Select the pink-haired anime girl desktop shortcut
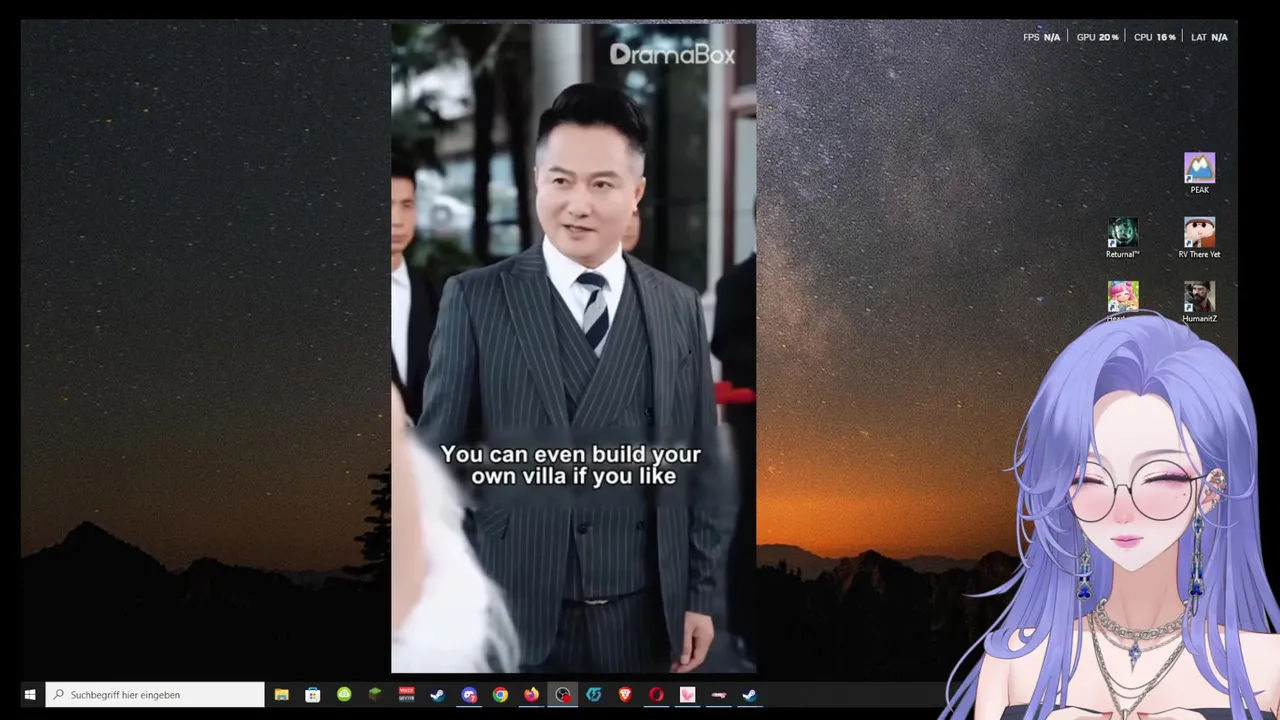This screenshot has height=720, width=1280. coord(1122,300)
